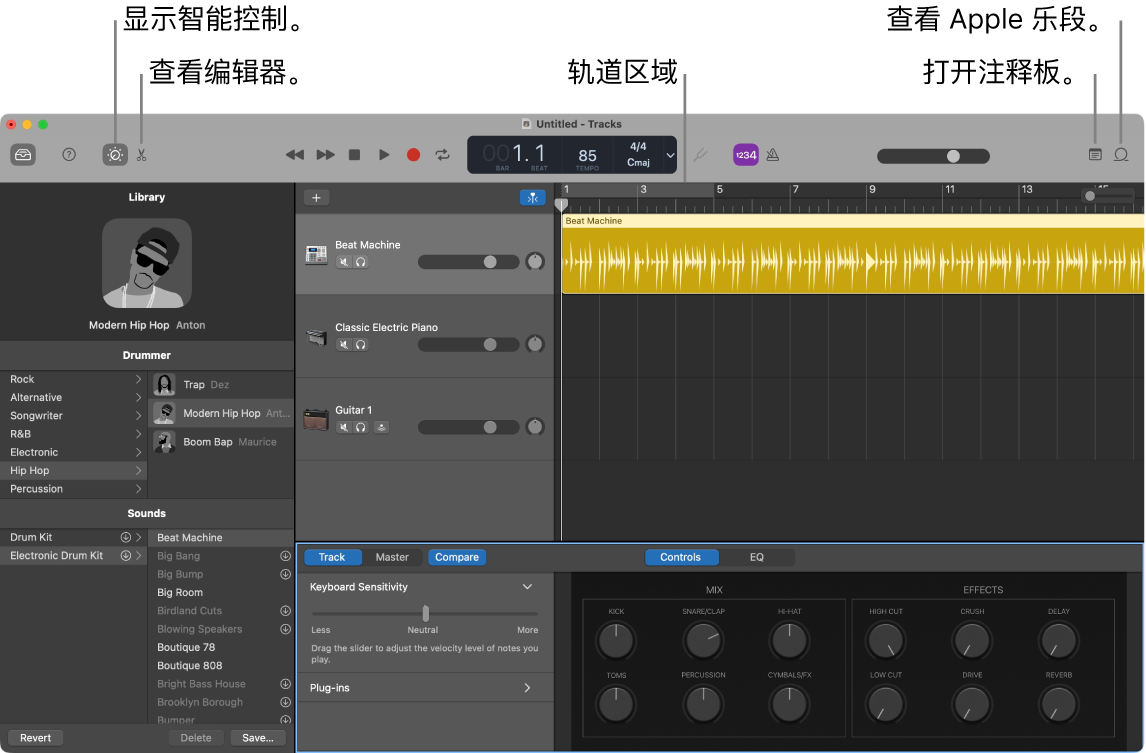Enable count-in with the 1234 button

[745, 154]
